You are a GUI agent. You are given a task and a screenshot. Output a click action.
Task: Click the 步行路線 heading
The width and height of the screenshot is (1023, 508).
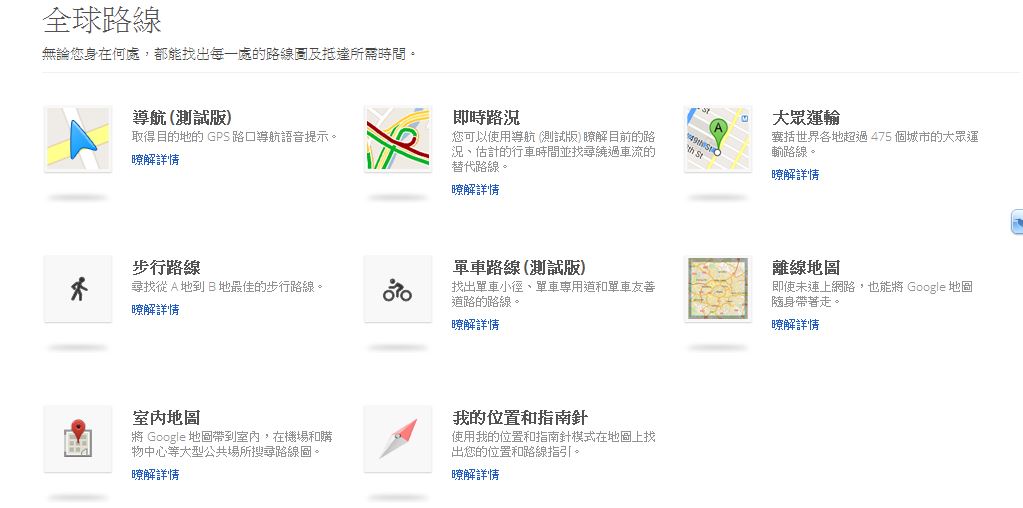click(x=166, y=267)
